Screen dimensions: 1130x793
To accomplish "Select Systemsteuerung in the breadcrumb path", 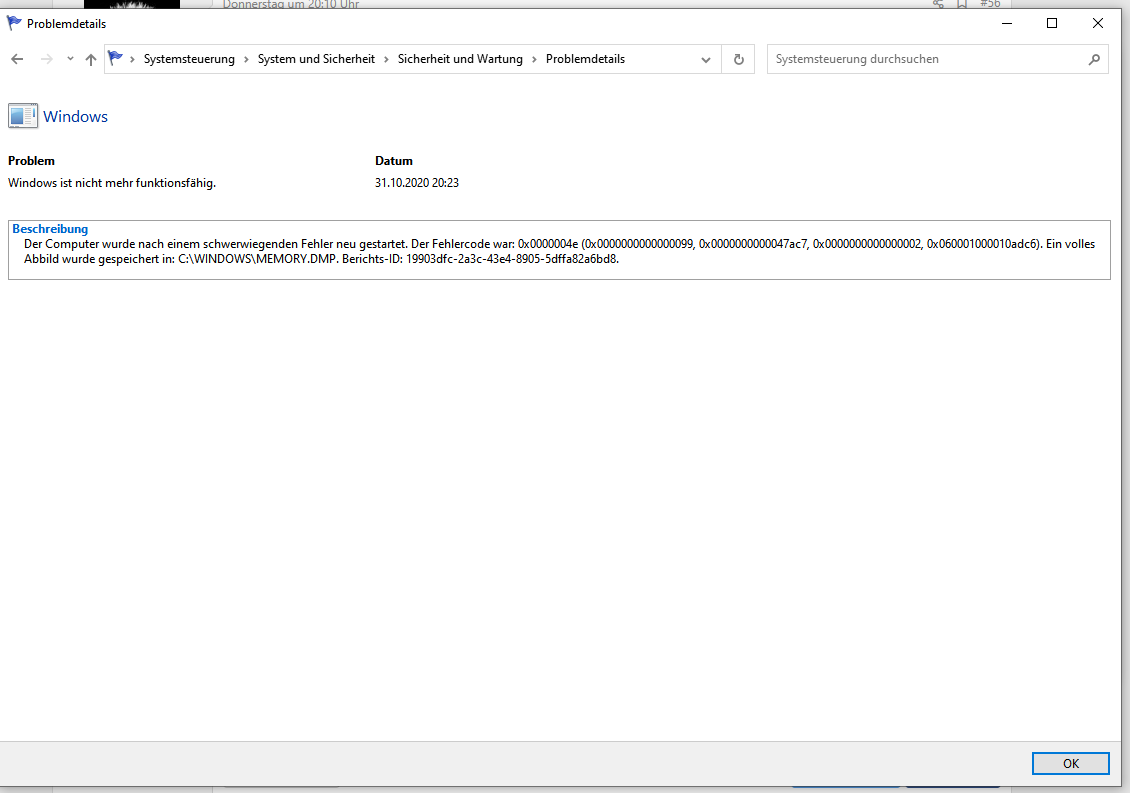I will click(189, 59).
